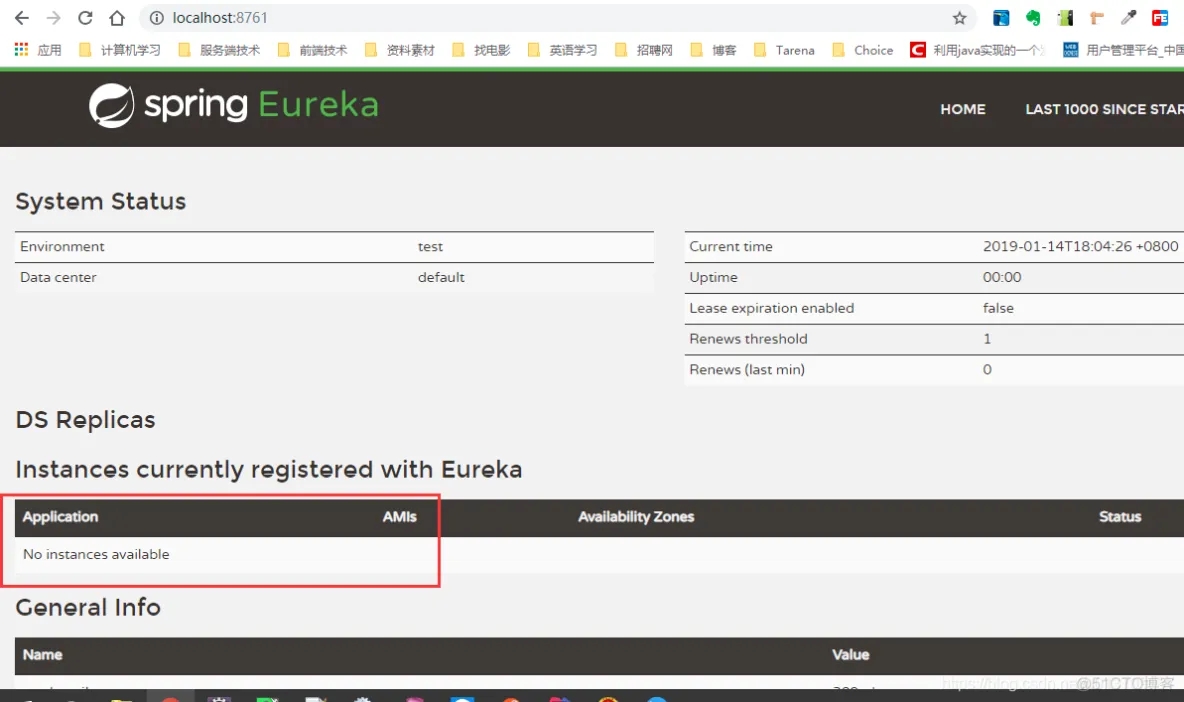Click the 'General Info' heading
The height and width of the screenshot is (702, 1184).
[x=88, y=608]
